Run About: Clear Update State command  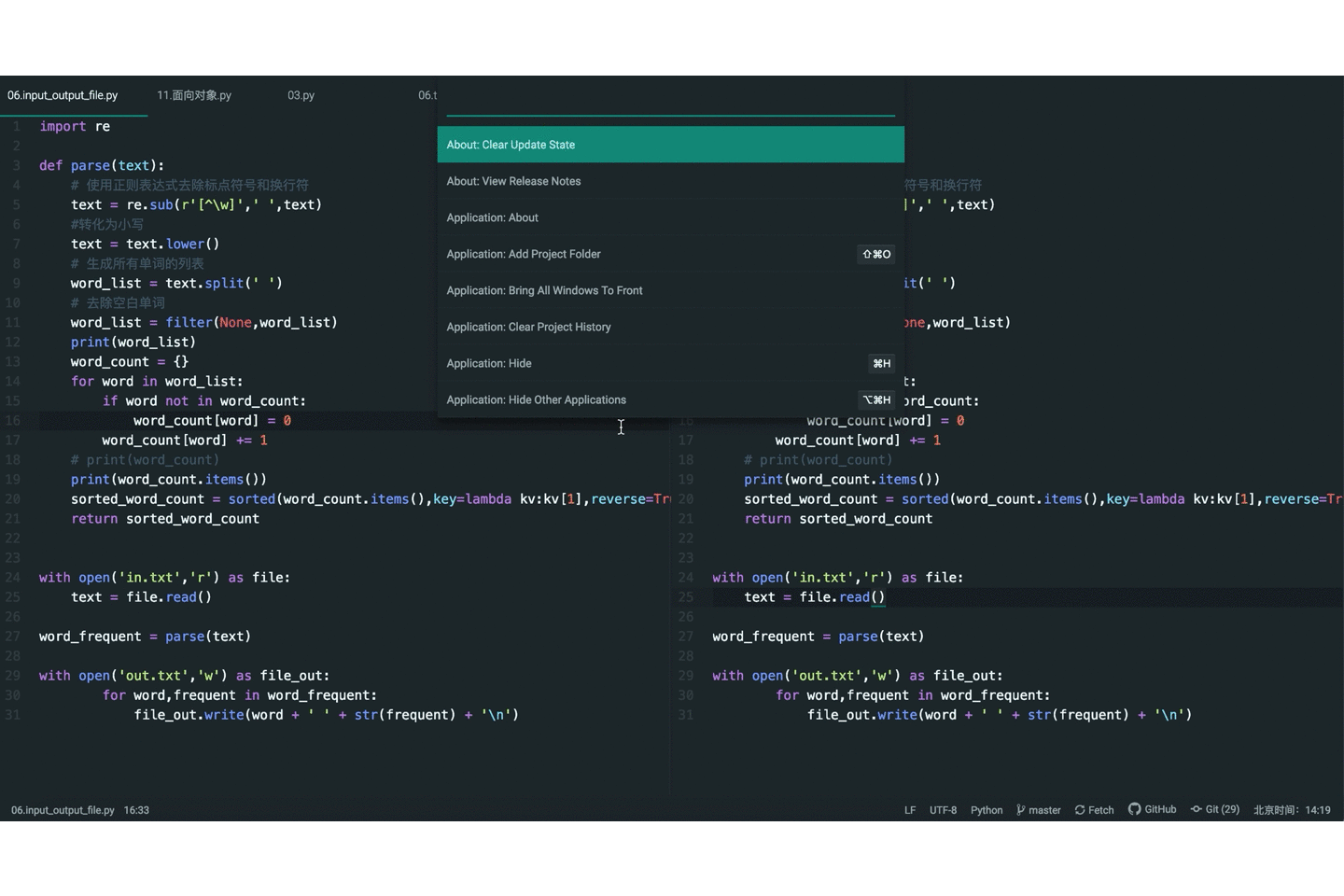(x=670, y=145)
